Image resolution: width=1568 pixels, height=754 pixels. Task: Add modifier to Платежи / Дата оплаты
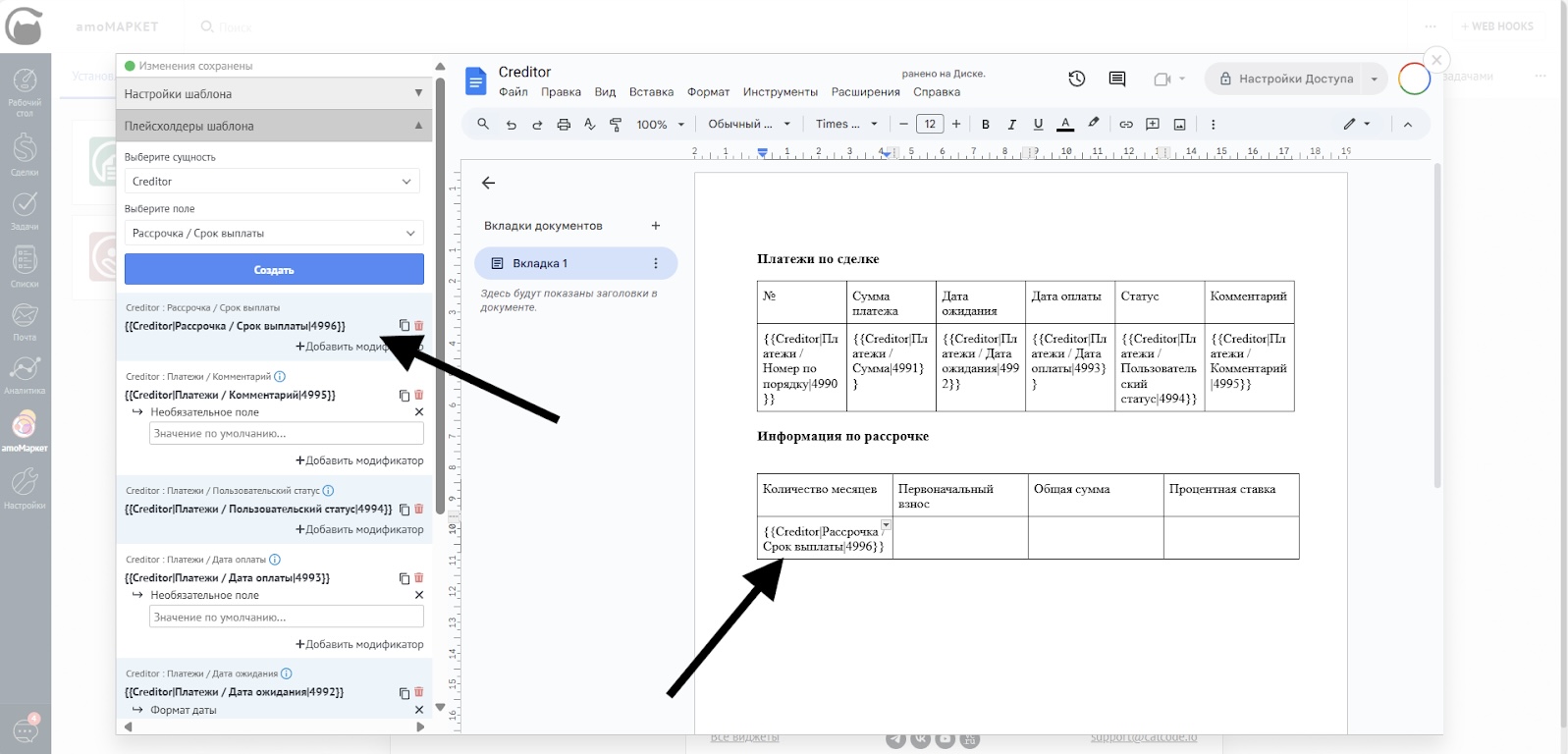click(359, 644)
